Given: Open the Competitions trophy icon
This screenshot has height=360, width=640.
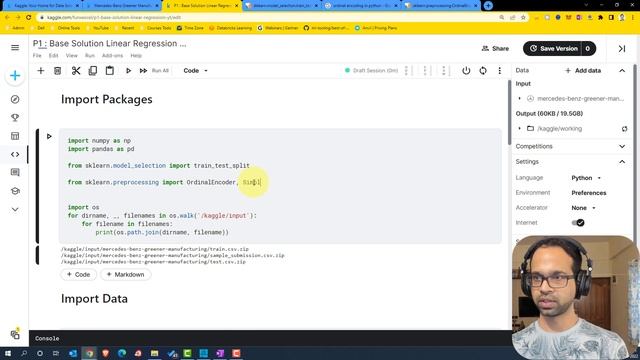Looking at the screenshot, I should pyautogui.click(x=15, y=118).
